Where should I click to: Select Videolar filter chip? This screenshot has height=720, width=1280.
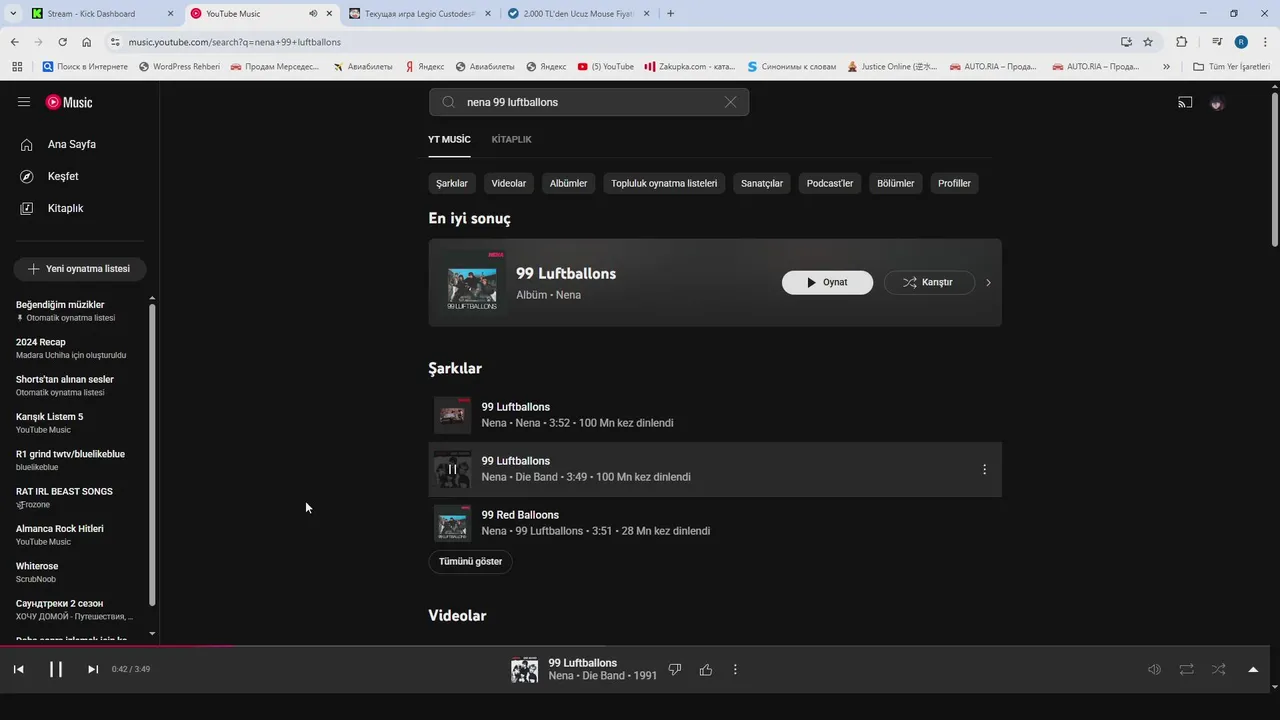(x=509, y=184)
